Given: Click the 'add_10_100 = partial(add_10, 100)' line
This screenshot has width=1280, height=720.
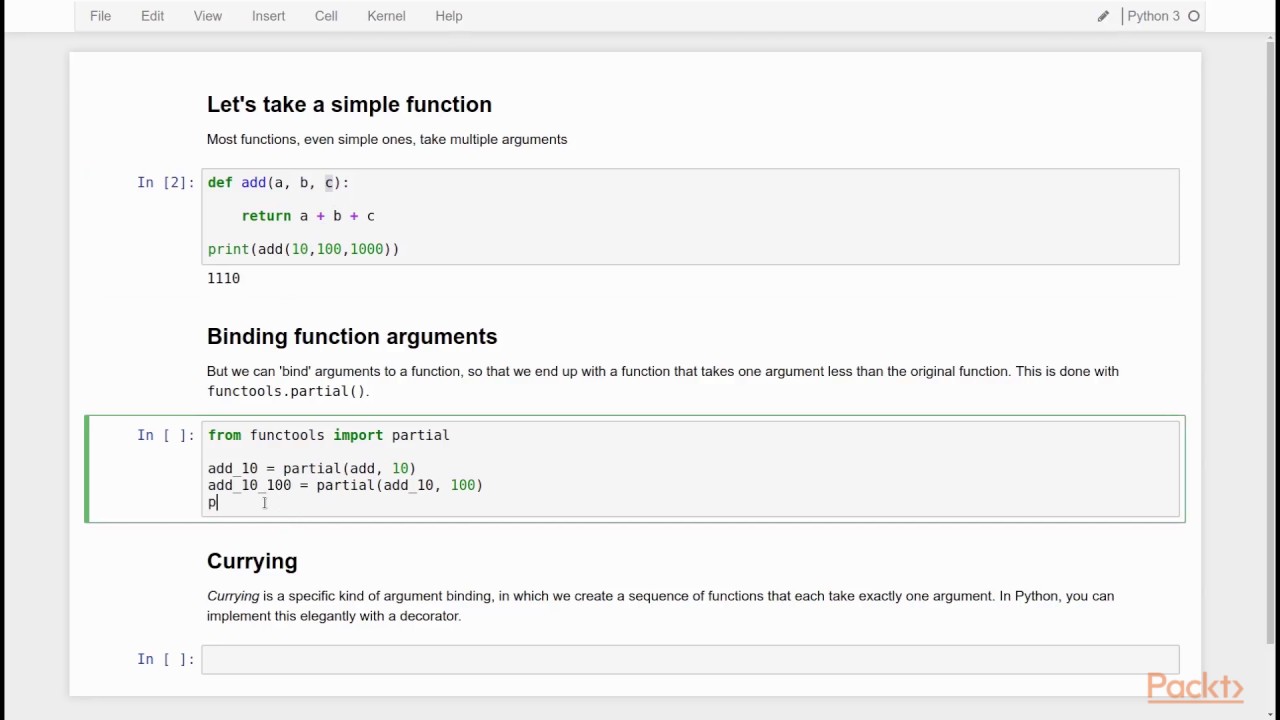Looking at the screenshot, I should tap(345, 485).
